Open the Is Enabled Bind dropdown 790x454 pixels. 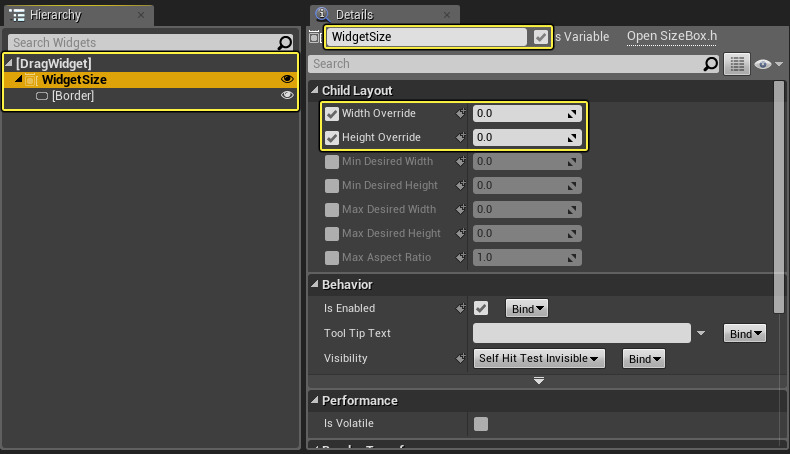[x=527, y=309]
